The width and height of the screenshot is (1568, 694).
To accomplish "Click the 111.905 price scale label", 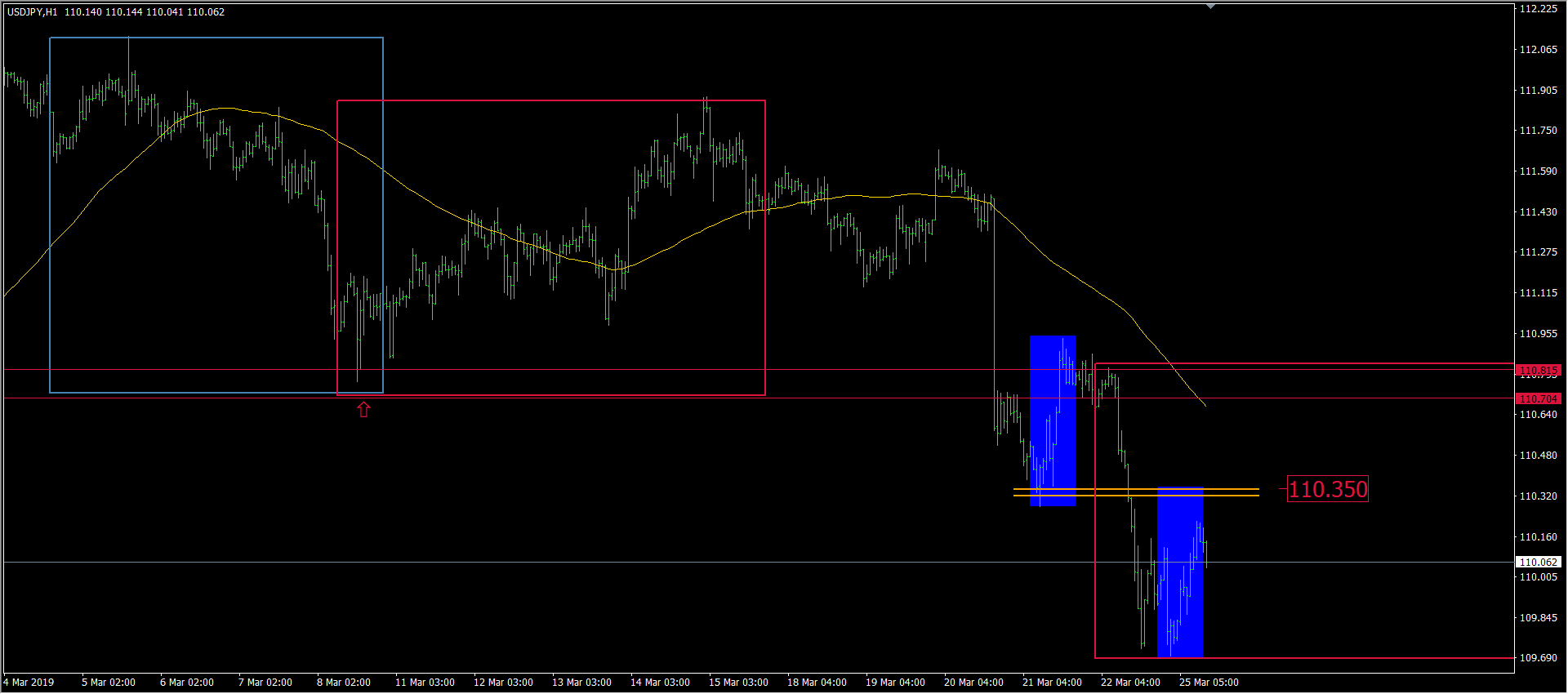I will tap(1538, 91).
